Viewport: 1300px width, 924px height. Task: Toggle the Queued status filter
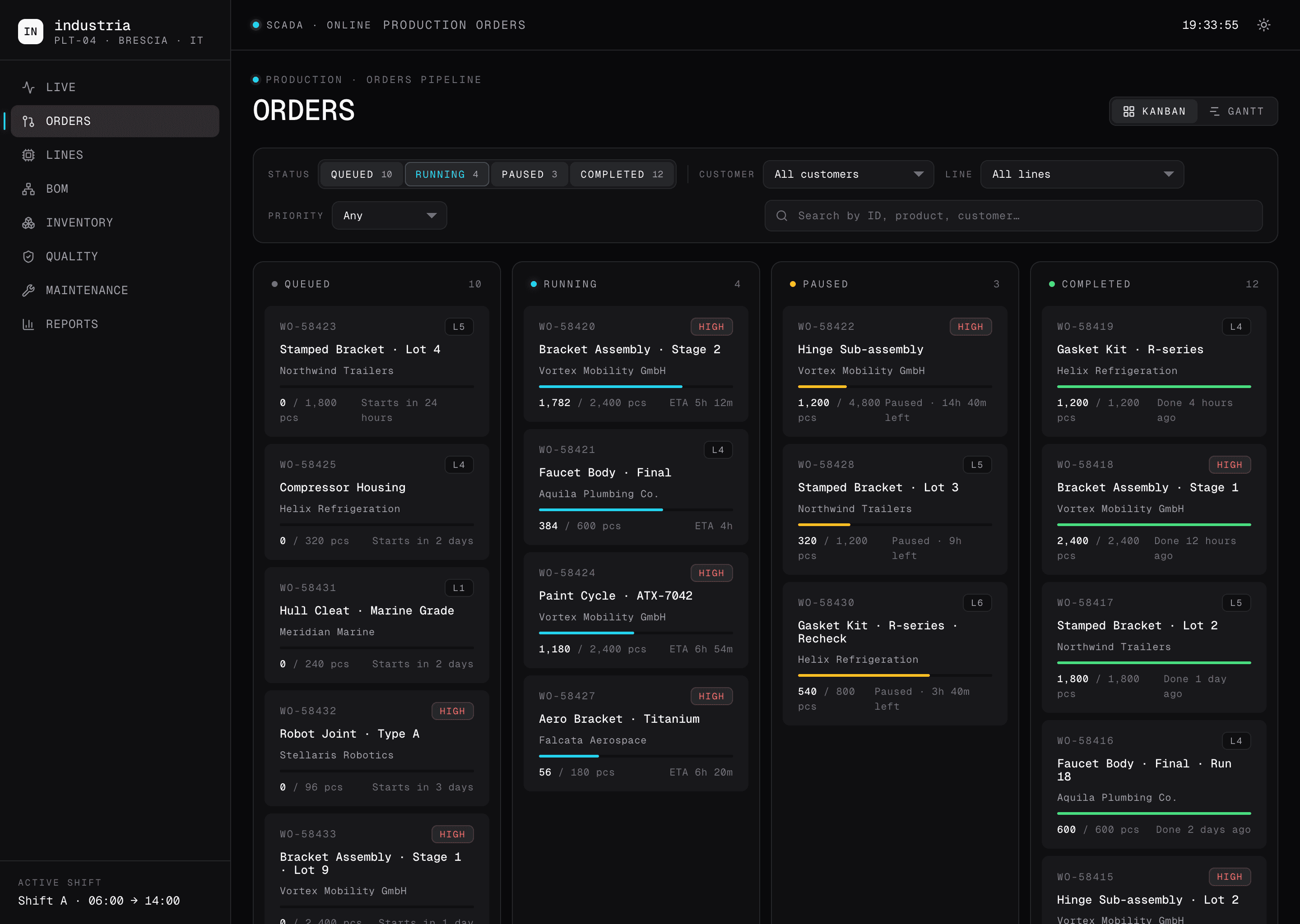362,174
